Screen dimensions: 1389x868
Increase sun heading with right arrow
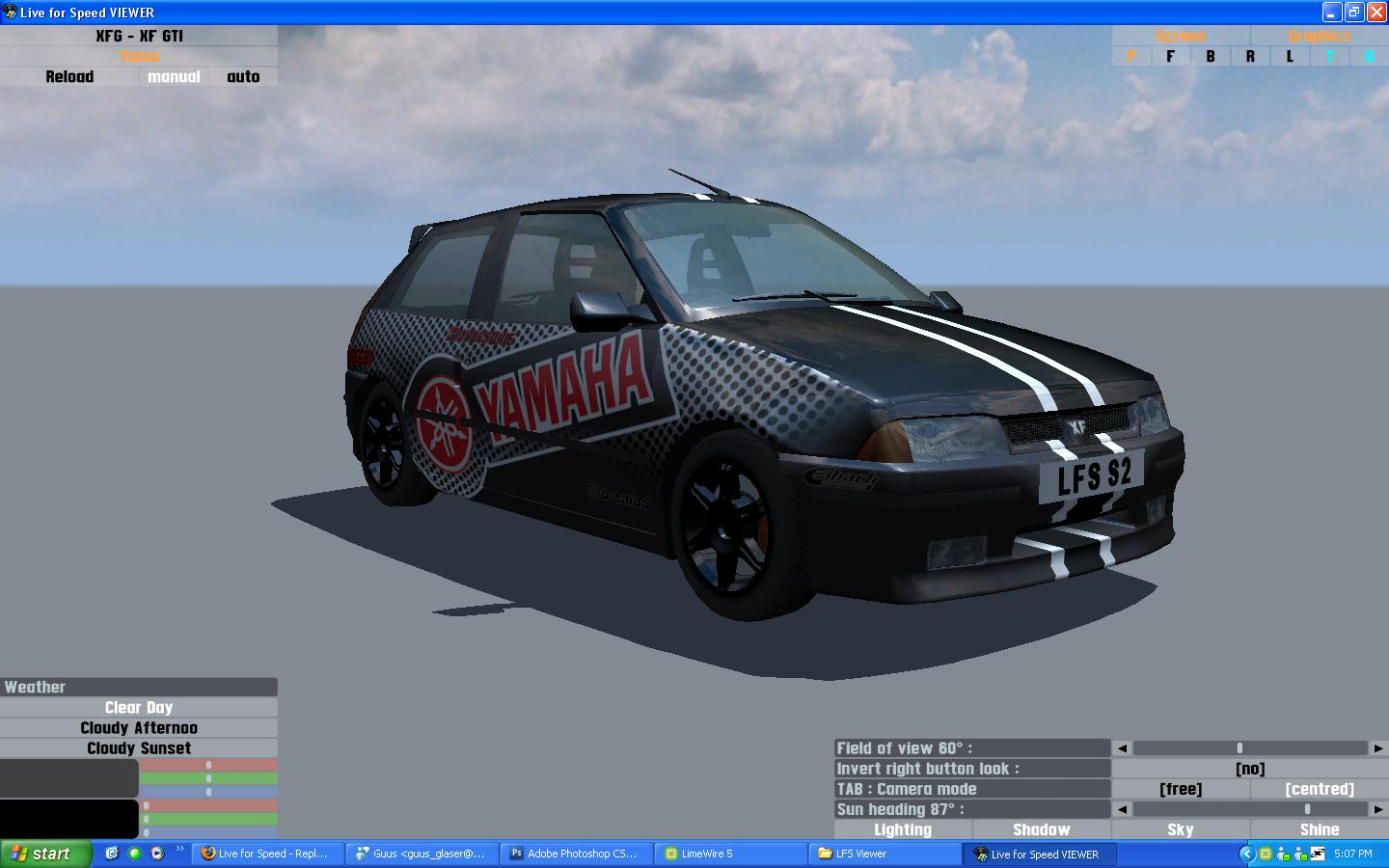point(1378,809)
